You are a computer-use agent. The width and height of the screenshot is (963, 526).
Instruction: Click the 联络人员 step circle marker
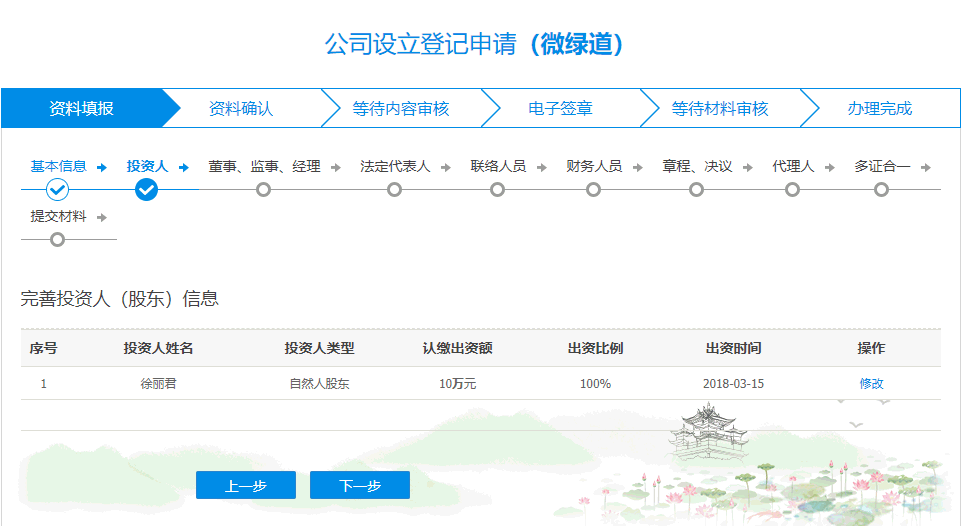point(497,190)
